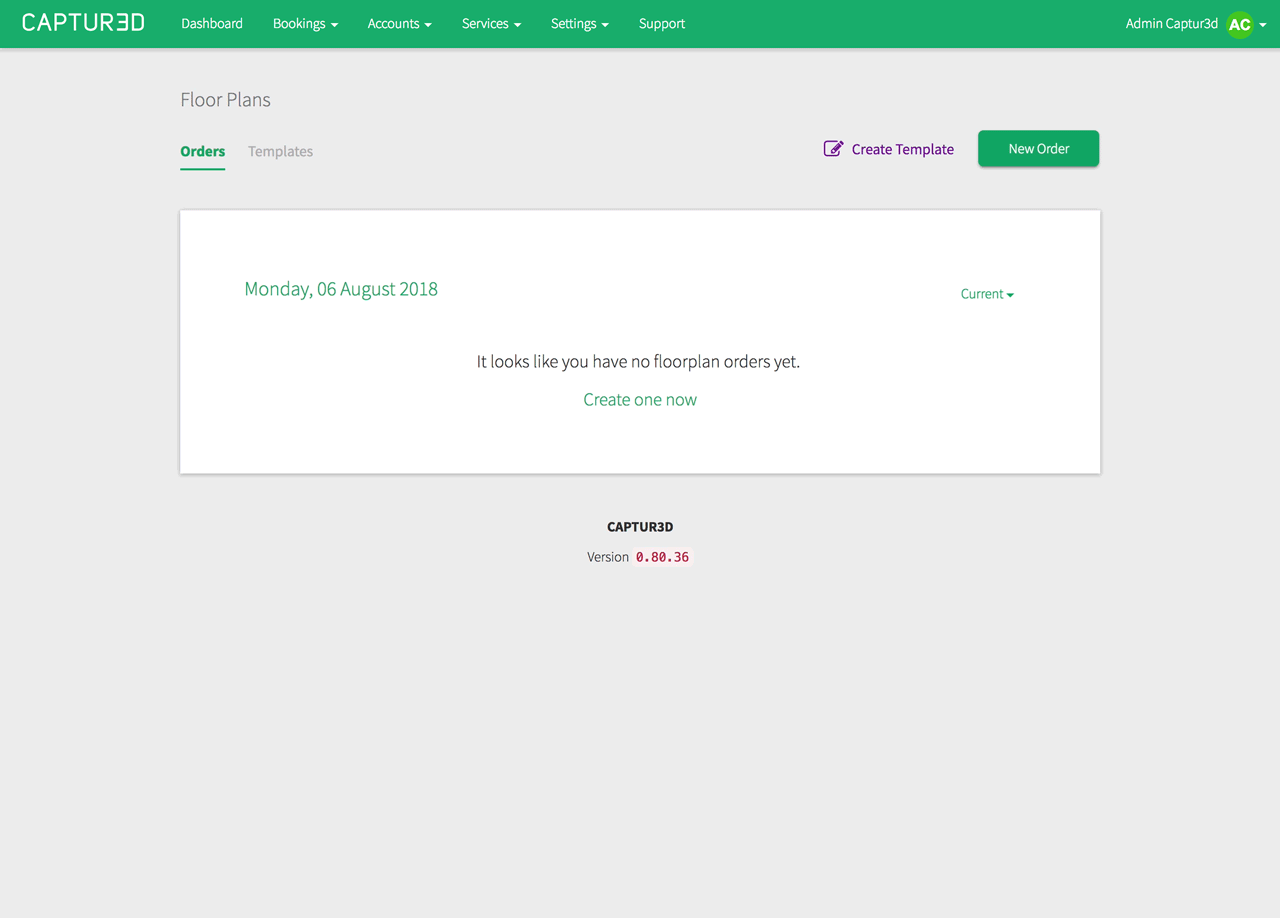Screen dimensions: 1280x918
Task: Click the CAPTUR3D footer text
Action: coord(640,527)
